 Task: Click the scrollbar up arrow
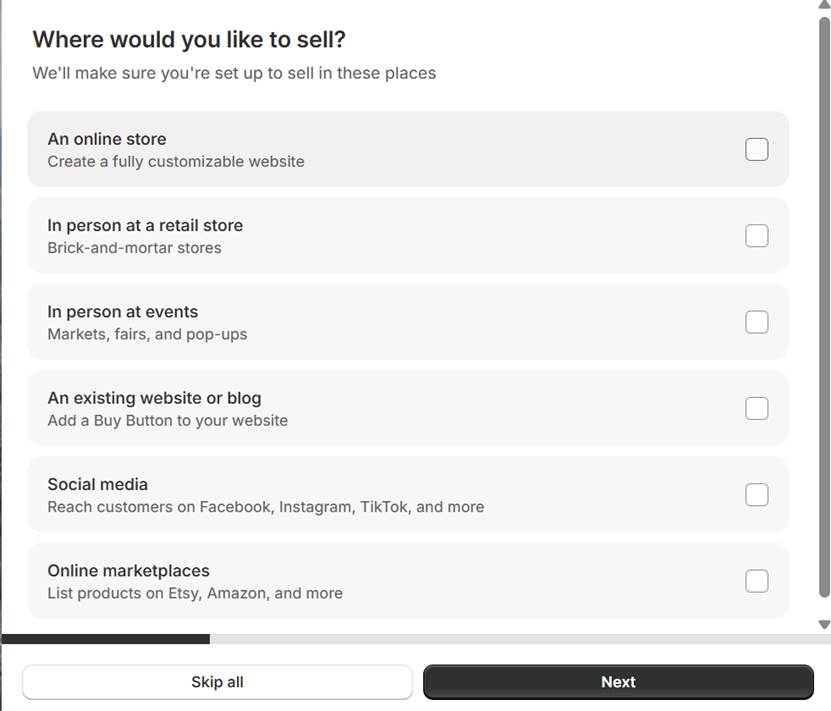point(824,7)
